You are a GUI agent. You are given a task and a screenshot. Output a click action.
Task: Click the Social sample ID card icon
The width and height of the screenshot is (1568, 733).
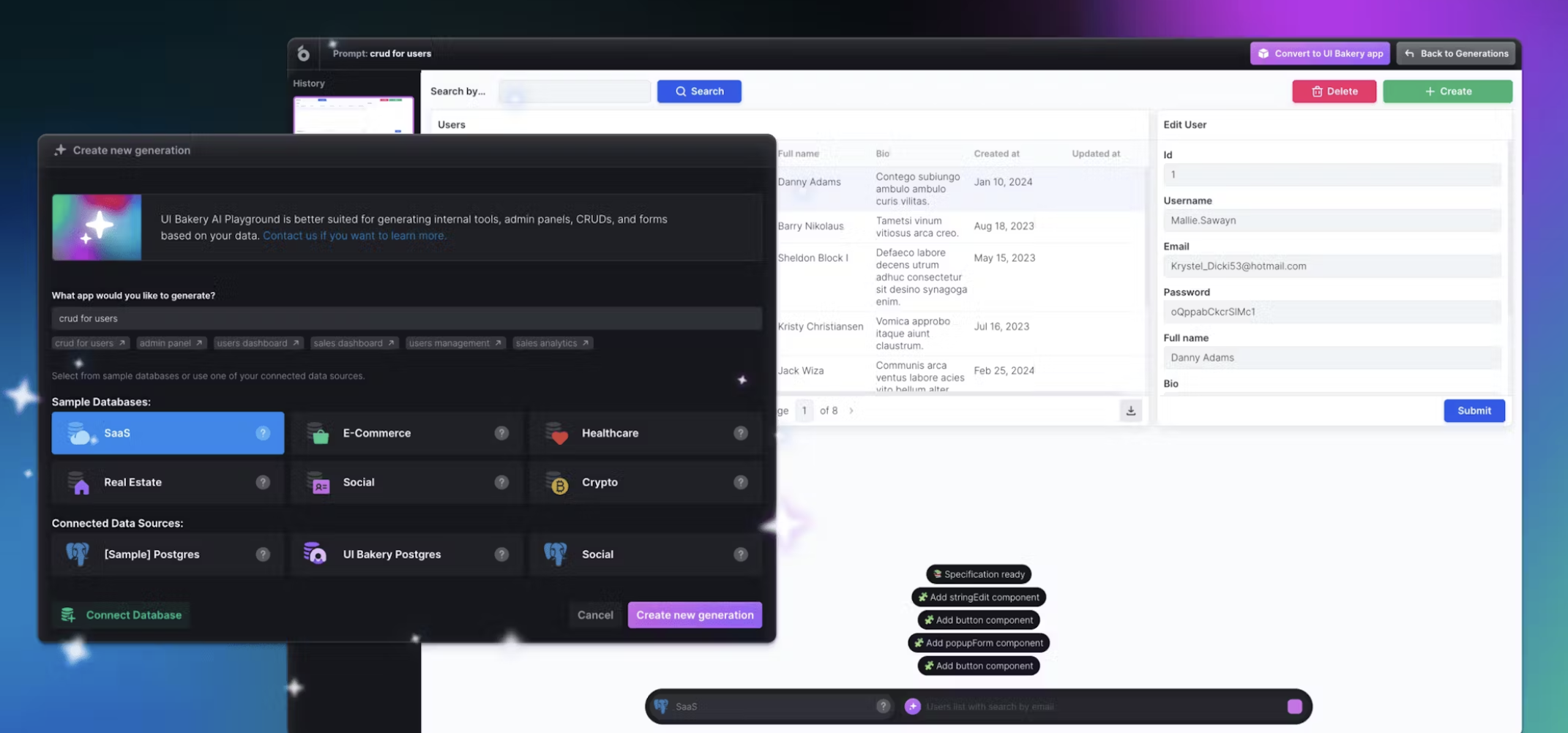[318, 483]
